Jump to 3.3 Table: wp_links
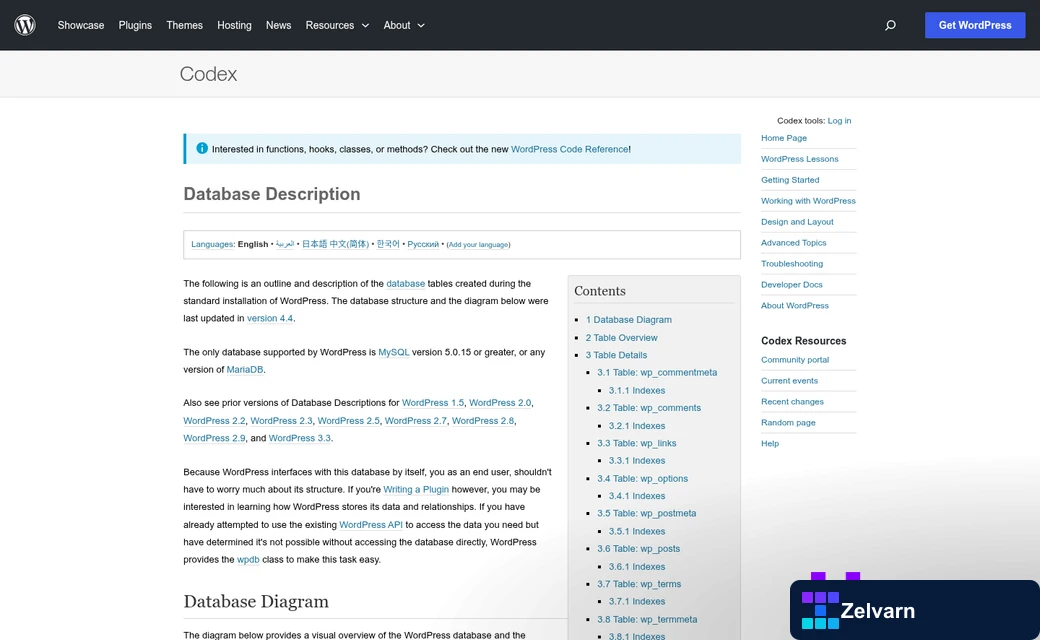 click(637, 443)
